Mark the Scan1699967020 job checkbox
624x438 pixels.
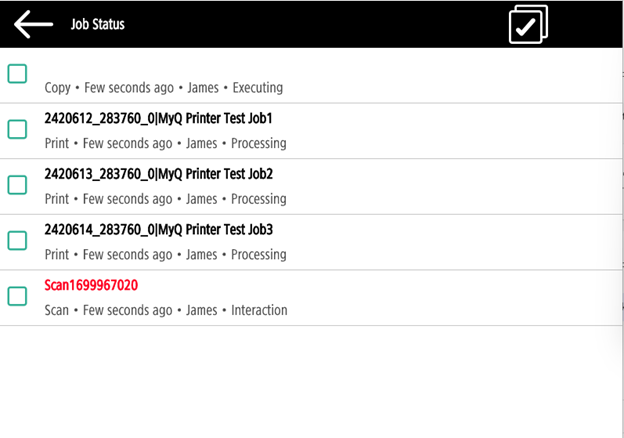(x=17, y=296)
